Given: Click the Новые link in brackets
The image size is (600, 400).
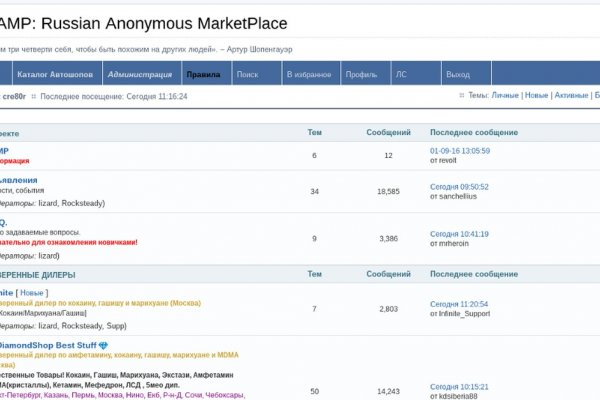Looking at the screenshot, I should (33, 292).
